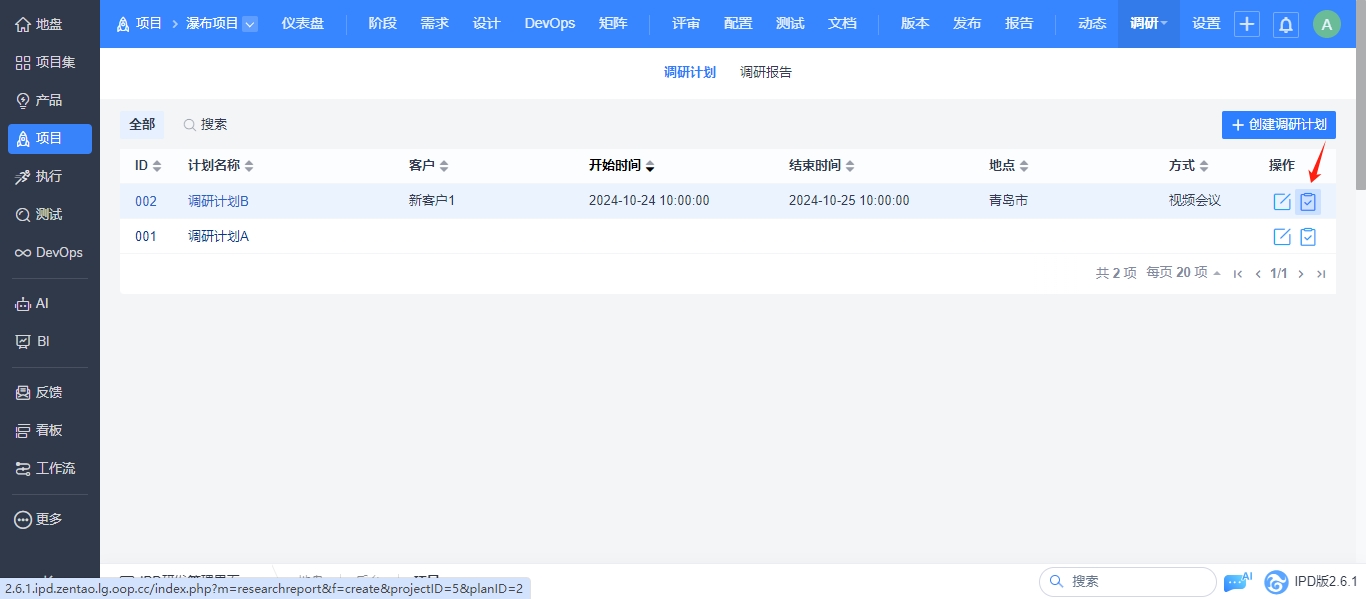Viewport: 1366px width, 599px height.
Task: Go to the next page of results
Action: click(x=1301, y=274)
